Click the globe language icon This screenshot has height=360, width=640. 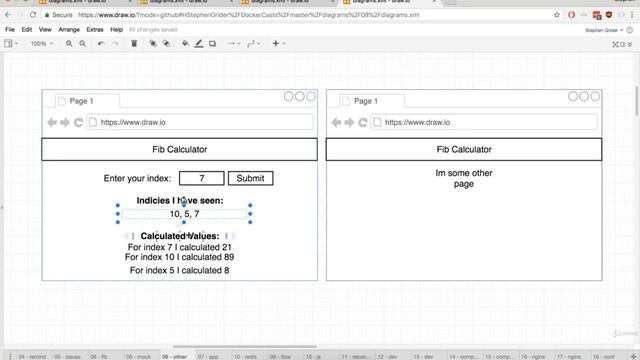630,30
